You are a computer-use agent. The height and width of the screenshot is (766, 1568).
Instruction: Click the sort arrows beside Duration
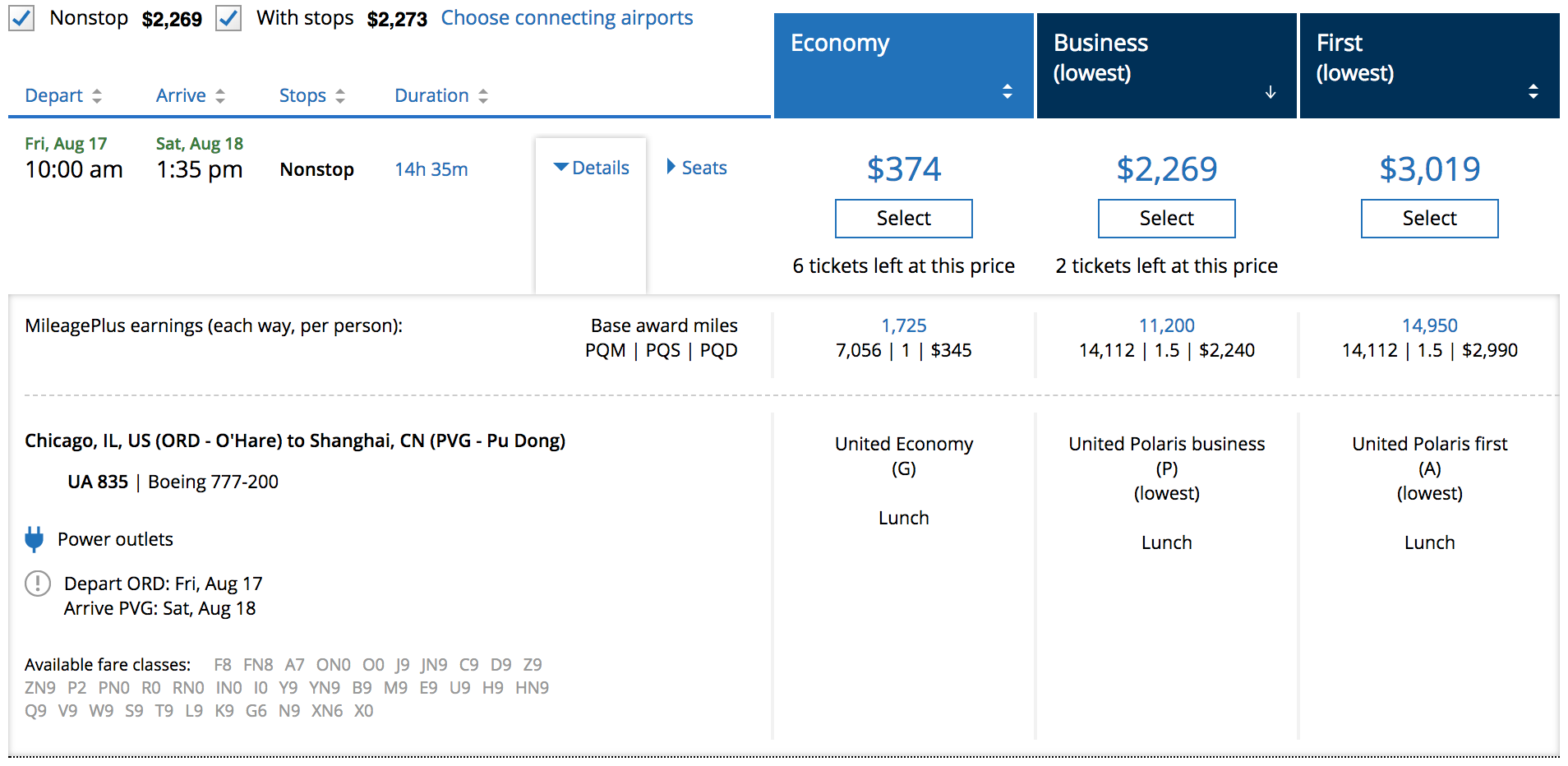[x=483, y=96]
